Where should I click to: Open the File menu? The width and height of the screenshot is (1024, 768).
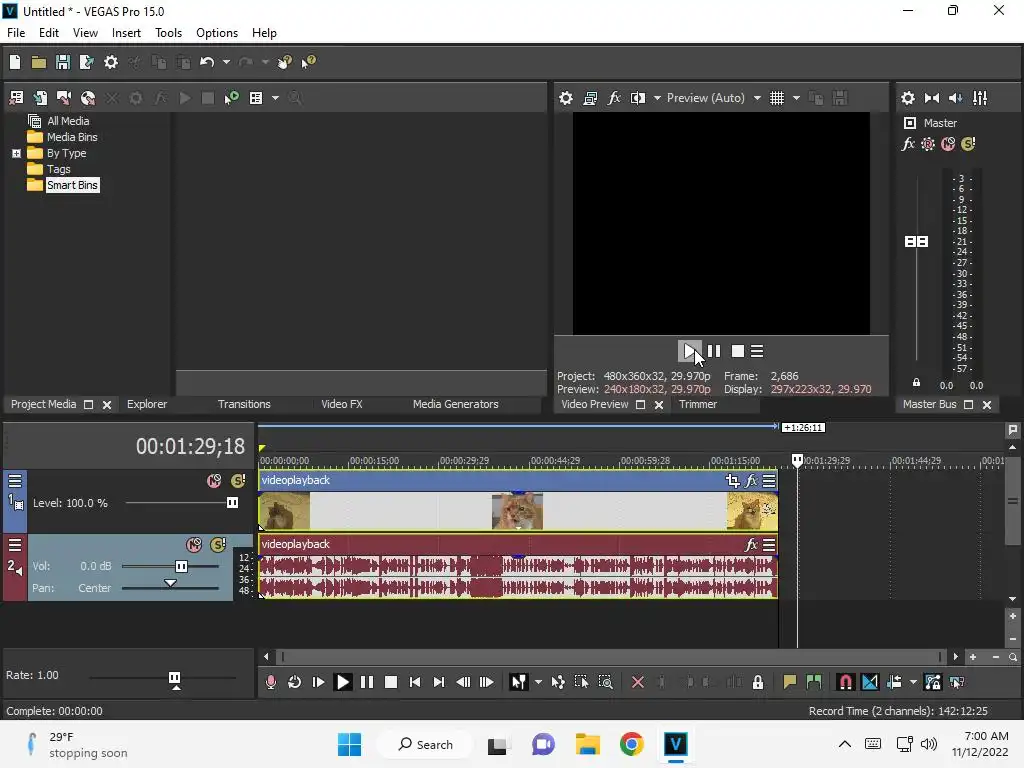pos(16,33)
